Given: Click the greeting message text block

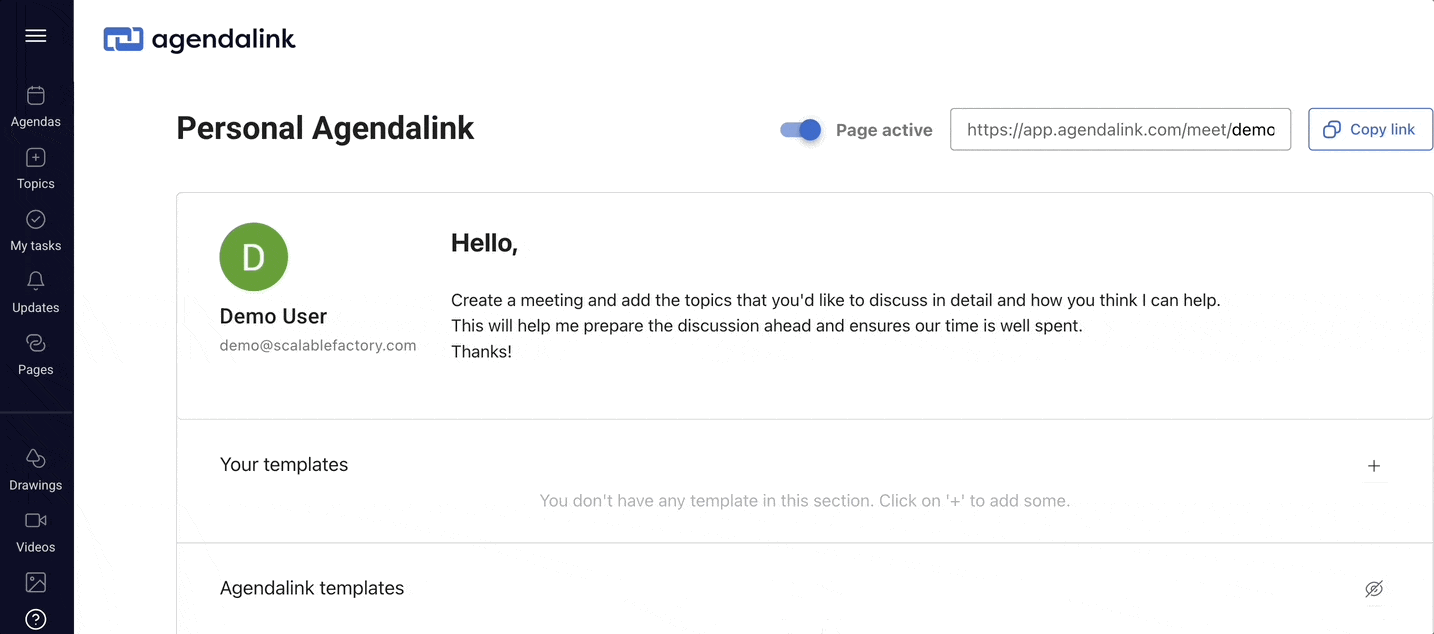Looking at the screenshot, I should point(836,326).
